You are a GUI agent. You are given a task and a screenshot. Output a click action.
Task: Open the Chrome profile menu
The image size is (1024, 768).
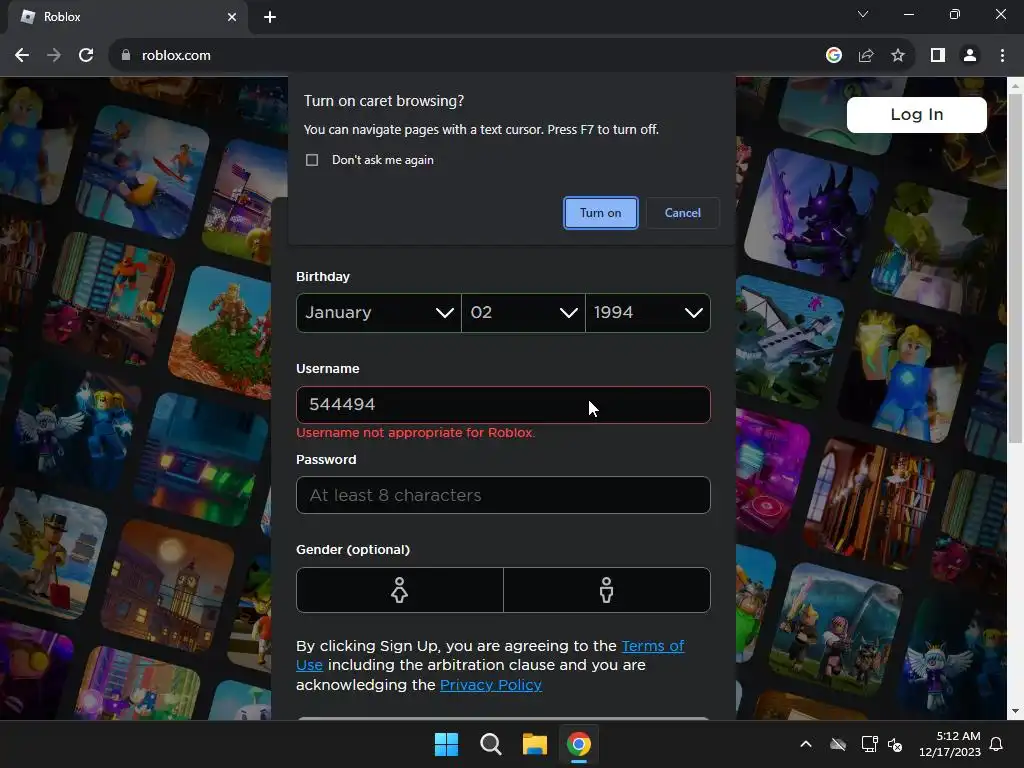pyautogui.click(x=970, y=56)
